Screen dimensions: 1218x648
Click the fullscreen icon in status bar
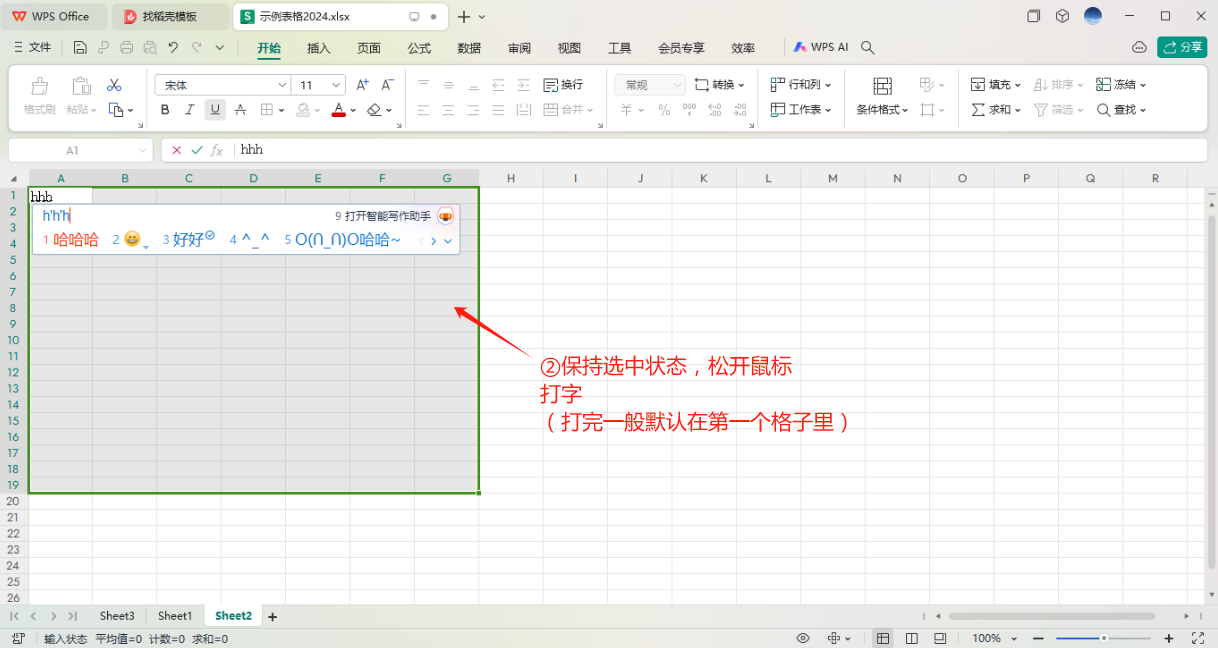[1198, 638]
